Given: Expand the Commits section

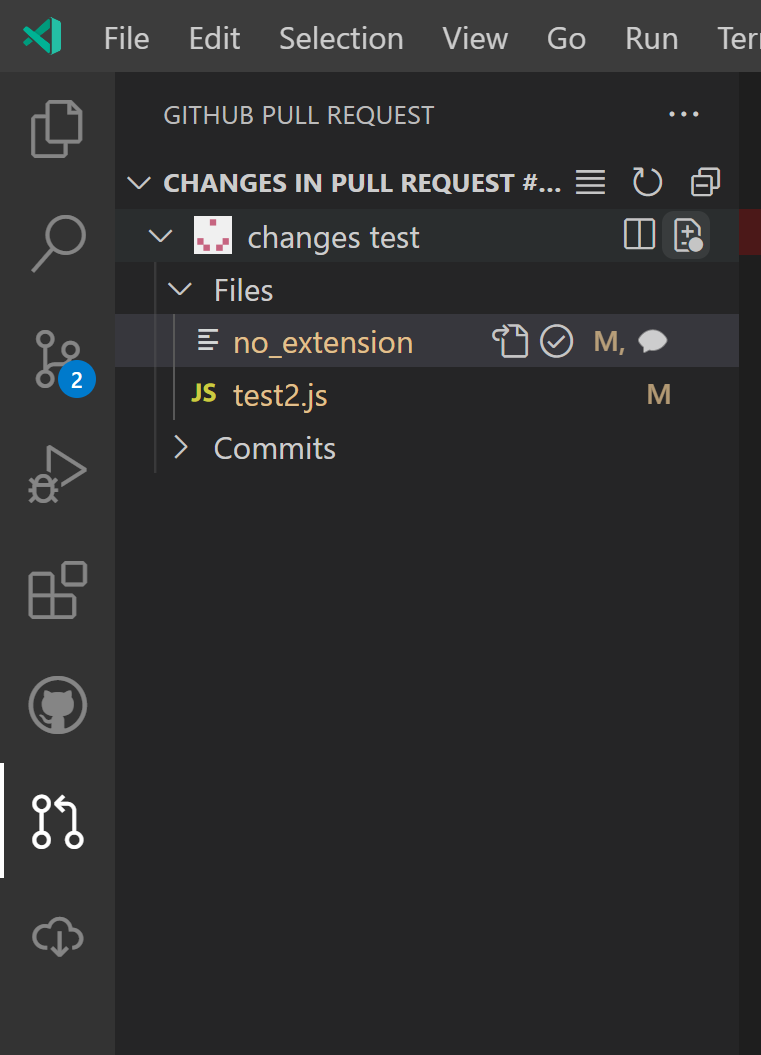Looking at the screenshot, I should [181, 448].
